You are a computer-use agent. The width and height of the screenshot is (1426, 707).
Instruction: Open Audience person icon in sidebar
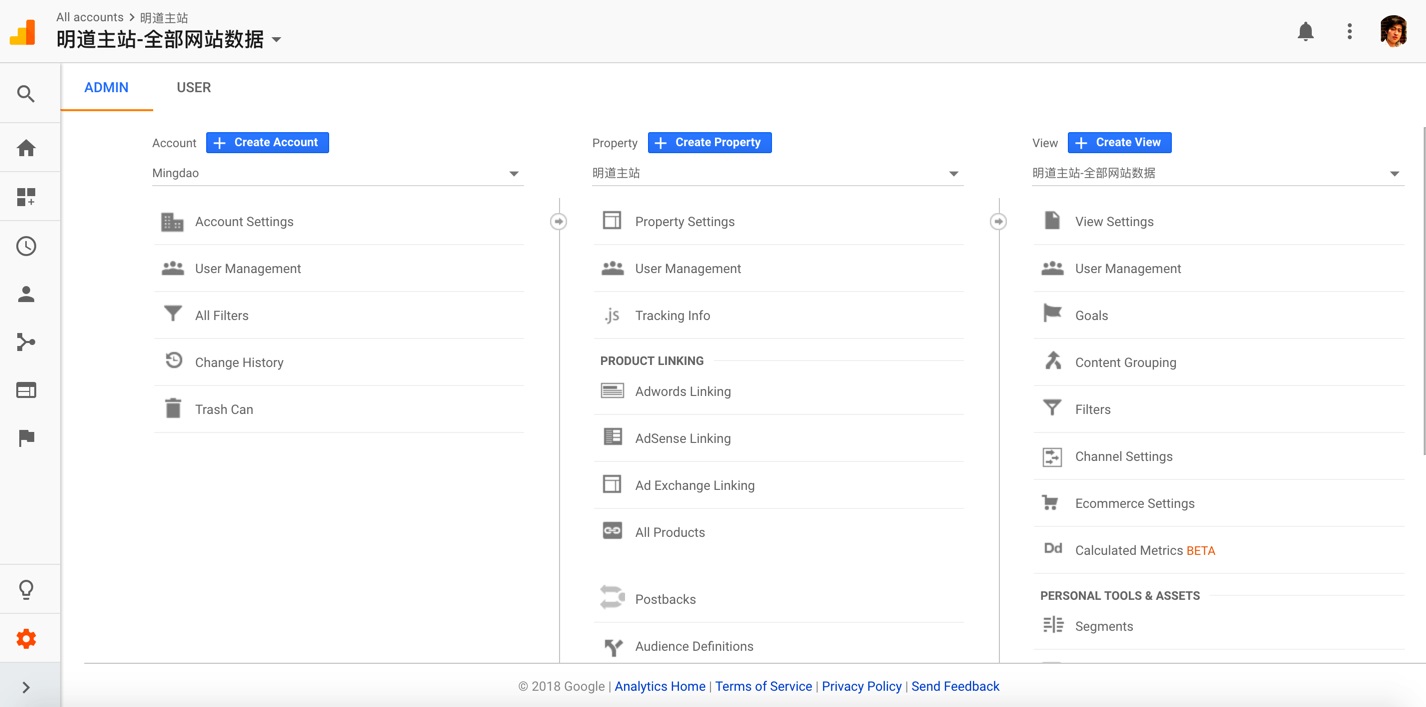26,294
